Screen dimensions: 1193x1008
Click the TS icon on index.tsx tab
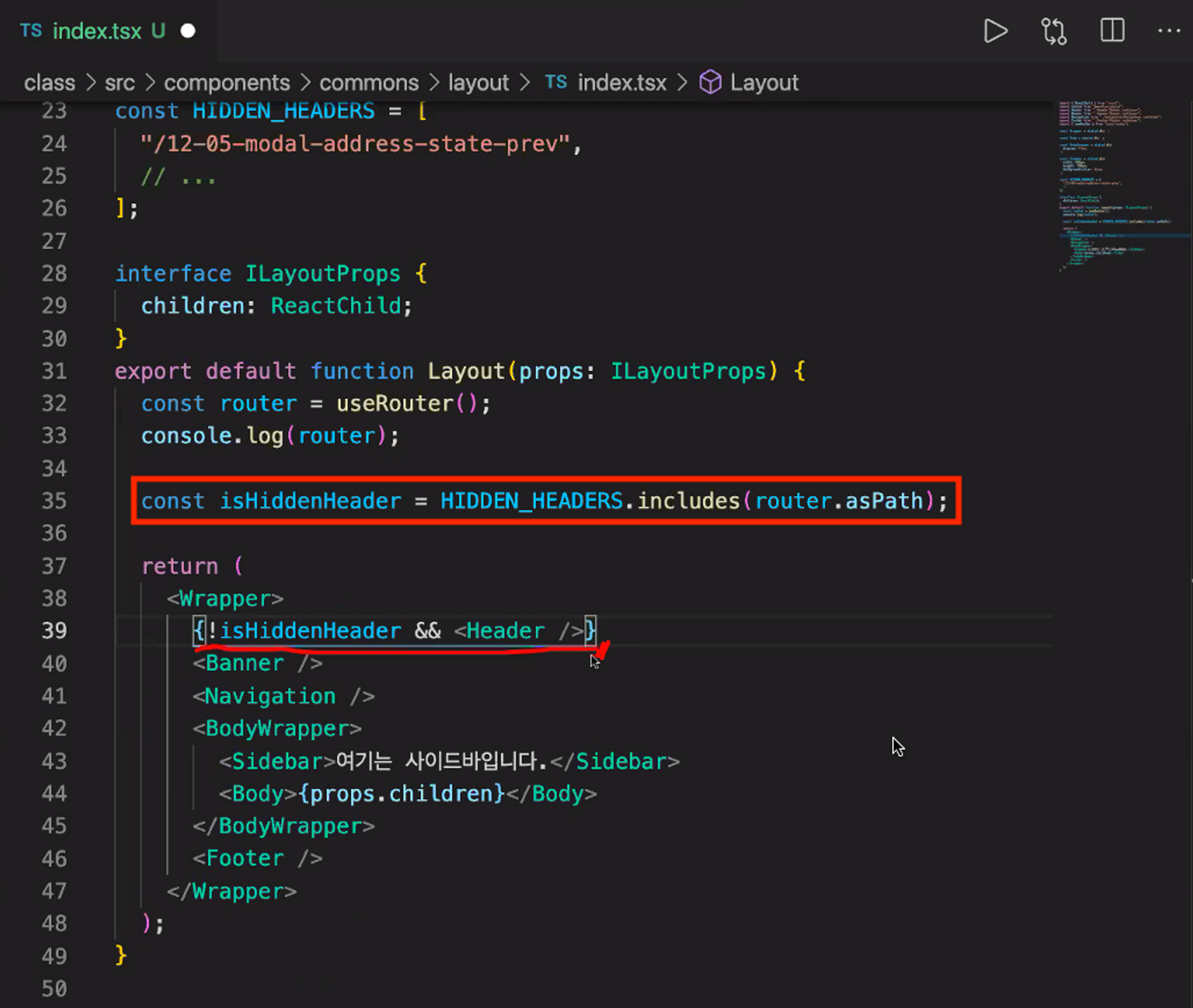click(31, 31)
